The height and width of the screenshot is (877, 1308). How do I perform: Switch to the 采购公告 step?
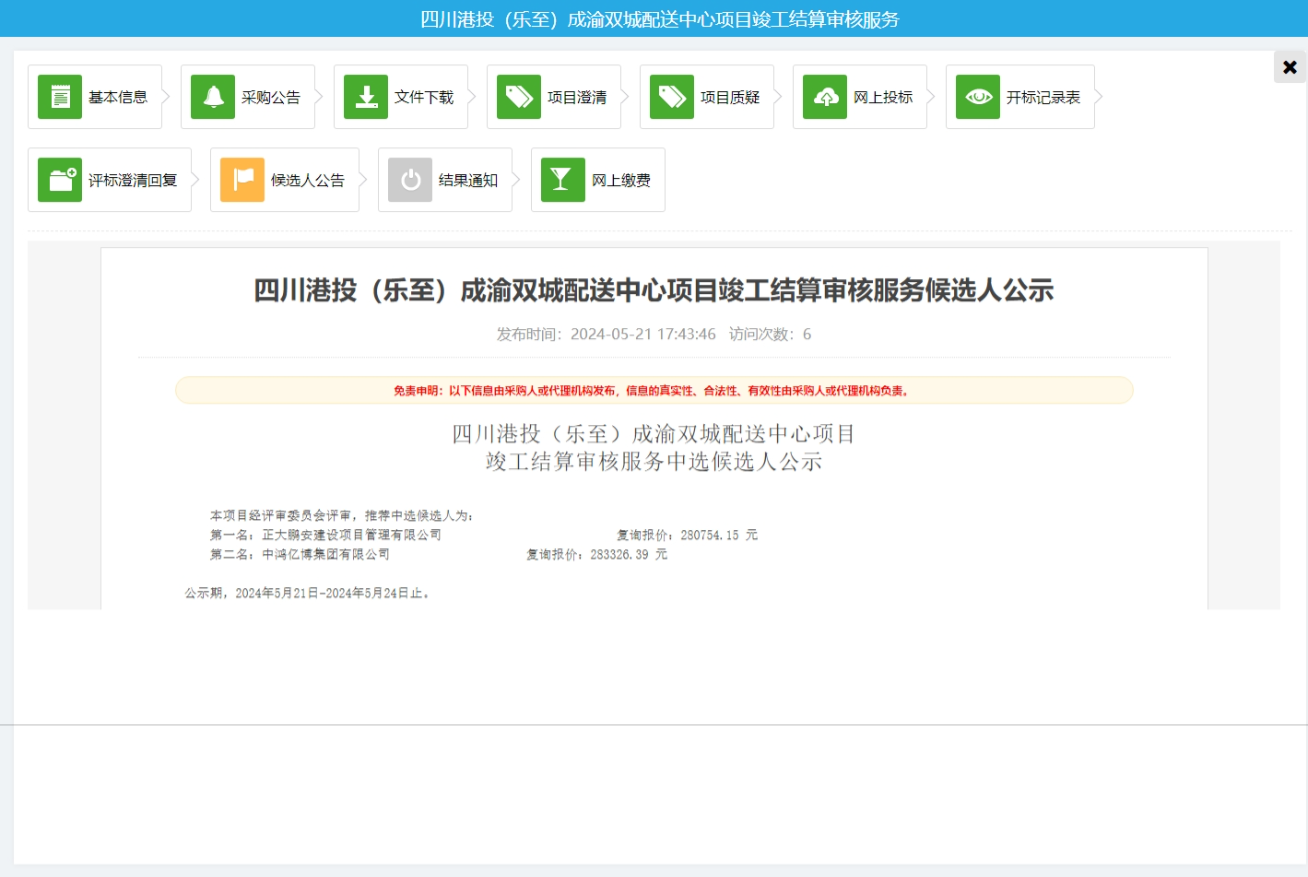tap(271, 97)
